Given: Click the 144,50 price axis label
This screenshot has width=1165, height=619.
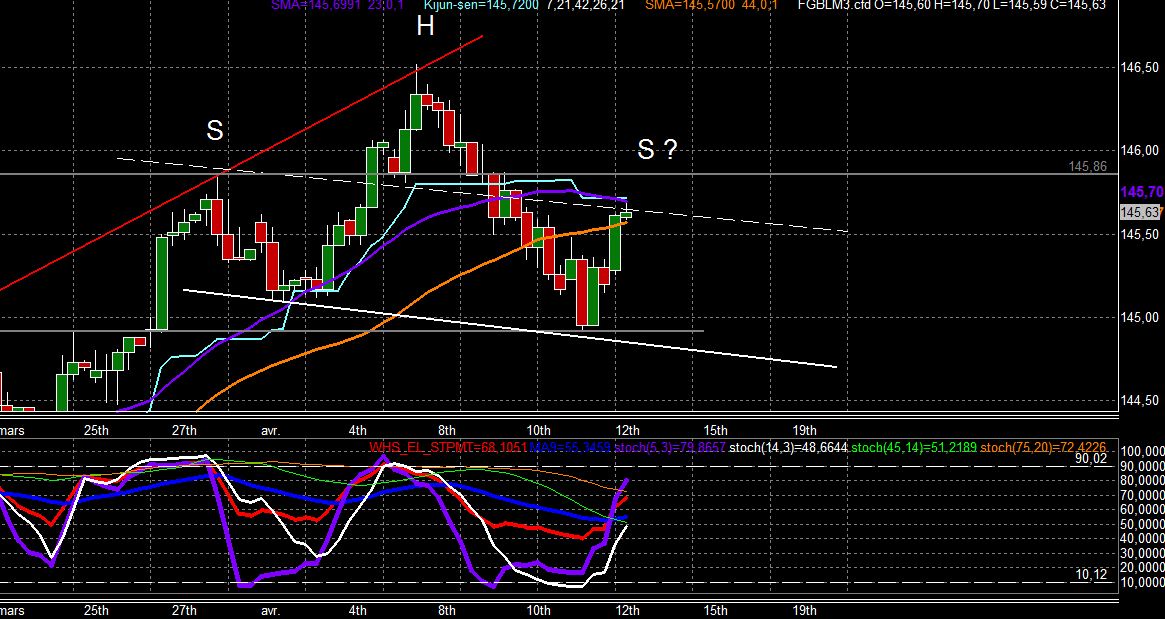Looking at the screenshot, I should tap(1138, 401).
